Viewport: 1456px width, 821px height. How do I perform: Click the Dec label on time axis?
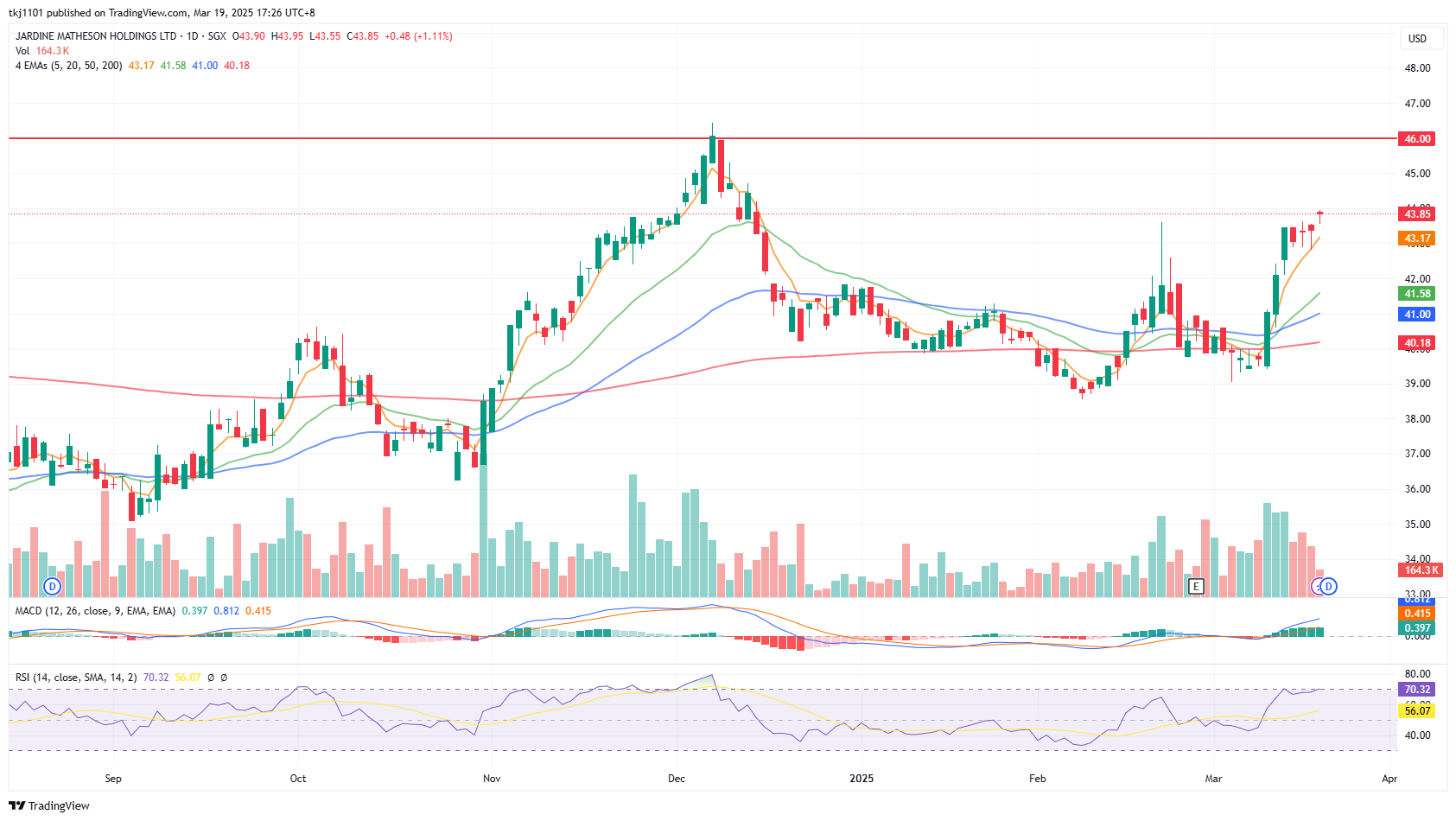[677, 779]
